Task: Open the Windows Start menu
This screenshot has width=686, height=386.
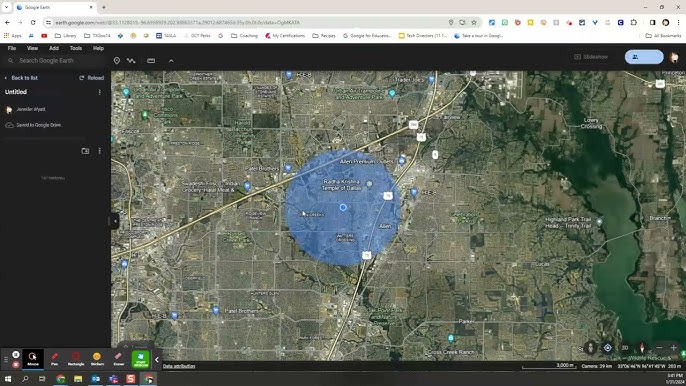Action: click(x=7, y=379)
